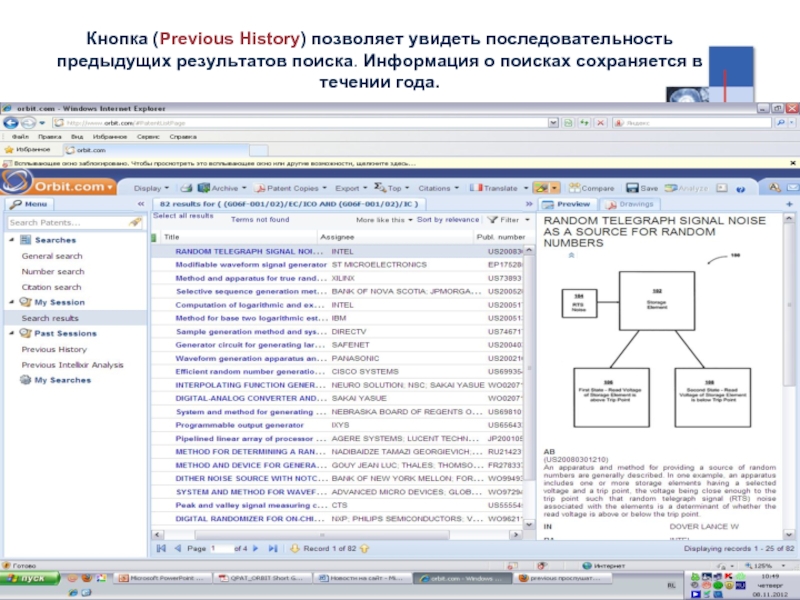
Task: Click the browser Back arrow button
Action: coord(11,123)
